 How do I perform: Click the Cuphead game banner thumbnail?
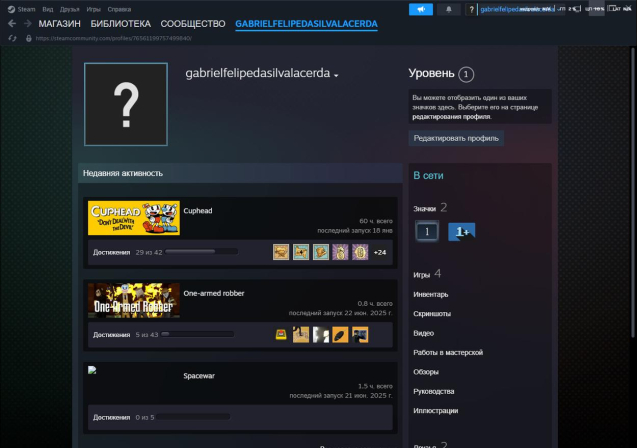[x=134, y=218]
